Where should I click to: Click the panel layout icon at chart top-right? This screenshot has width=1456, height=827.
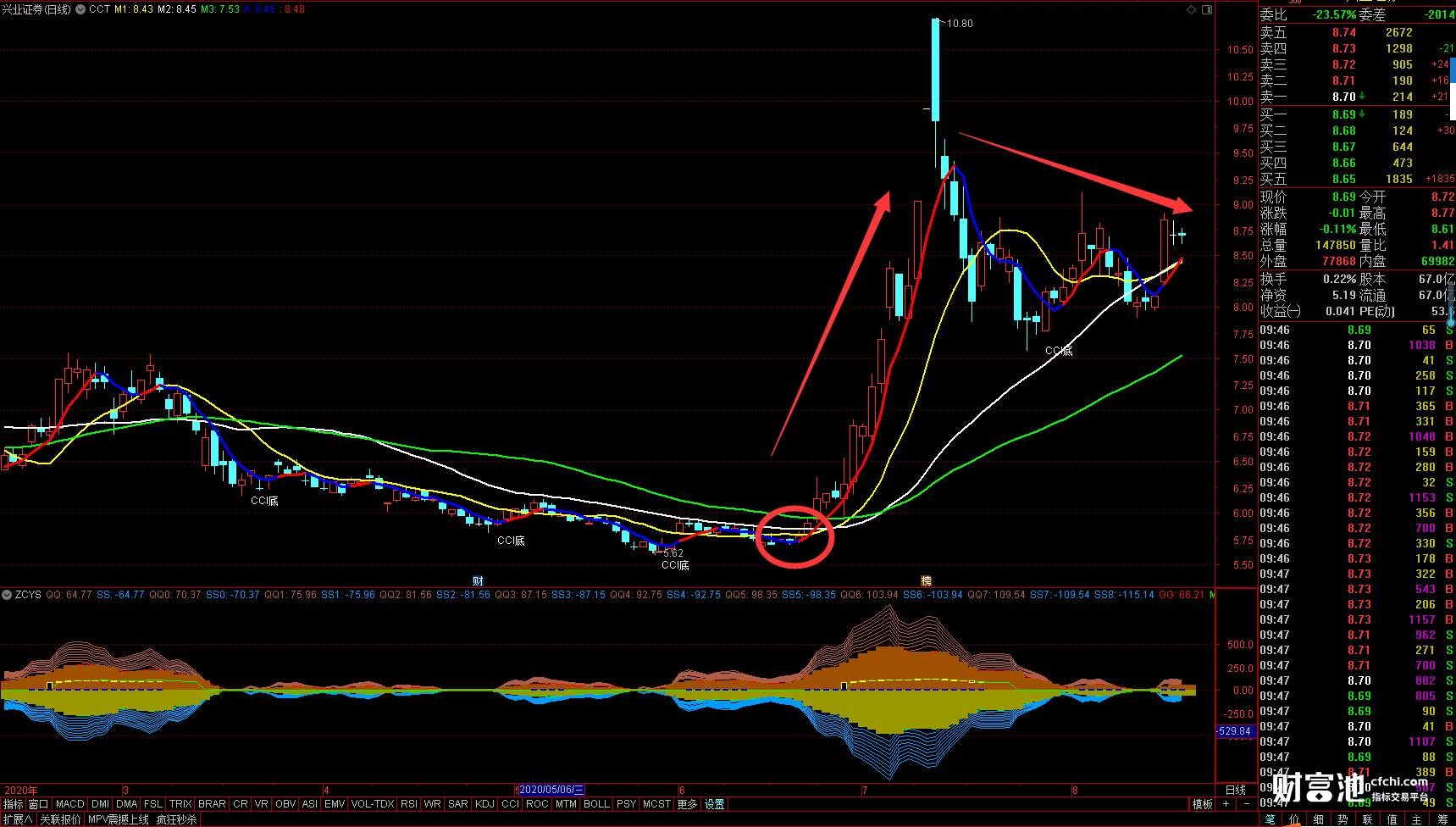1207,9
